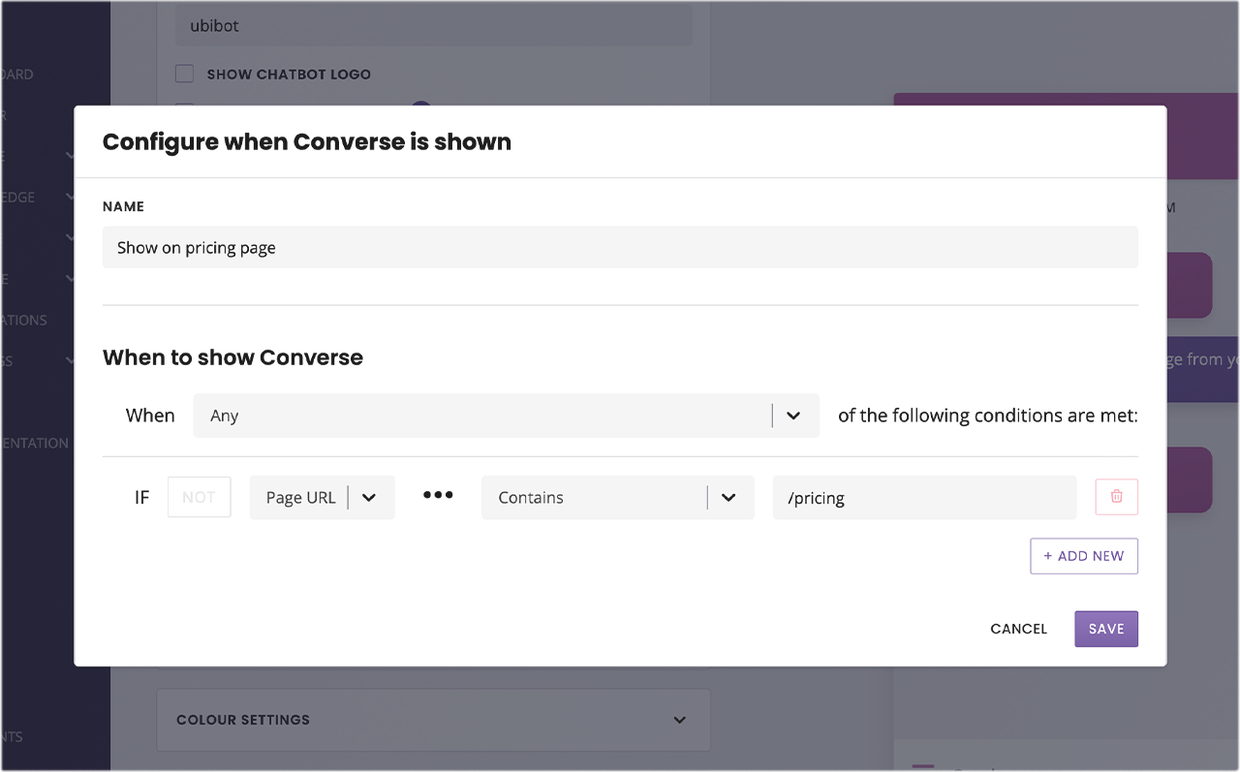Tick the Show Chatbot Logo checkbox

point(184,73)
